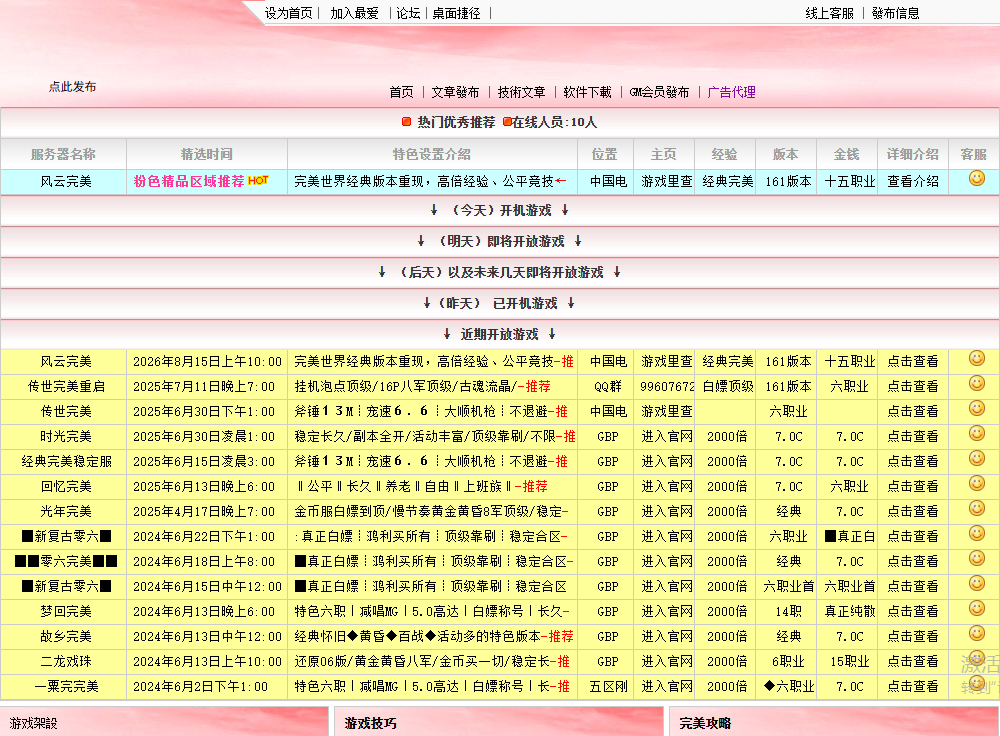The image size is (1000, 736).
Task: Click the 服务器名称 column header
Action: point(63,154)
